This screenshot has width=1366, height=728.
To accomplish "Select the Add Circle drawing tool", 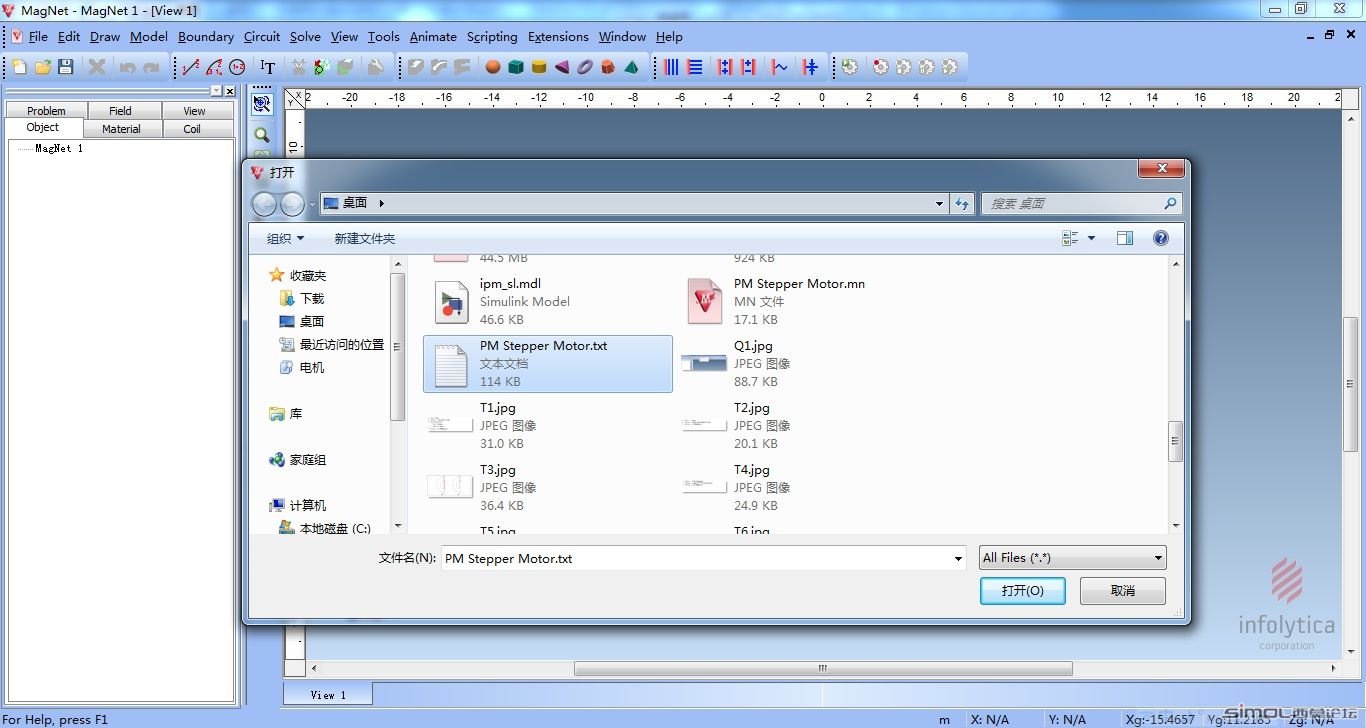I will (x=237, y=67).
